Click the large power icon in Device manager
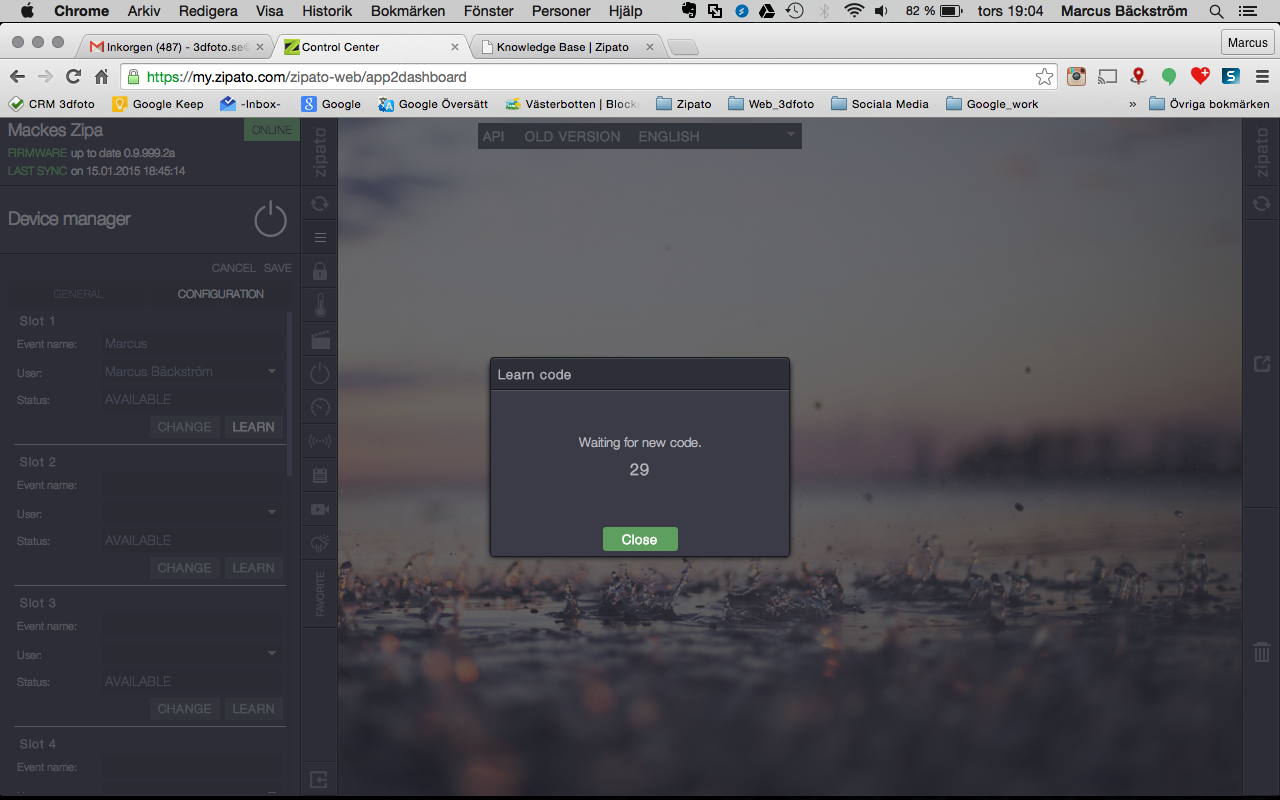The height and width of the screenshot is (800, 1280). coord(270,219)
